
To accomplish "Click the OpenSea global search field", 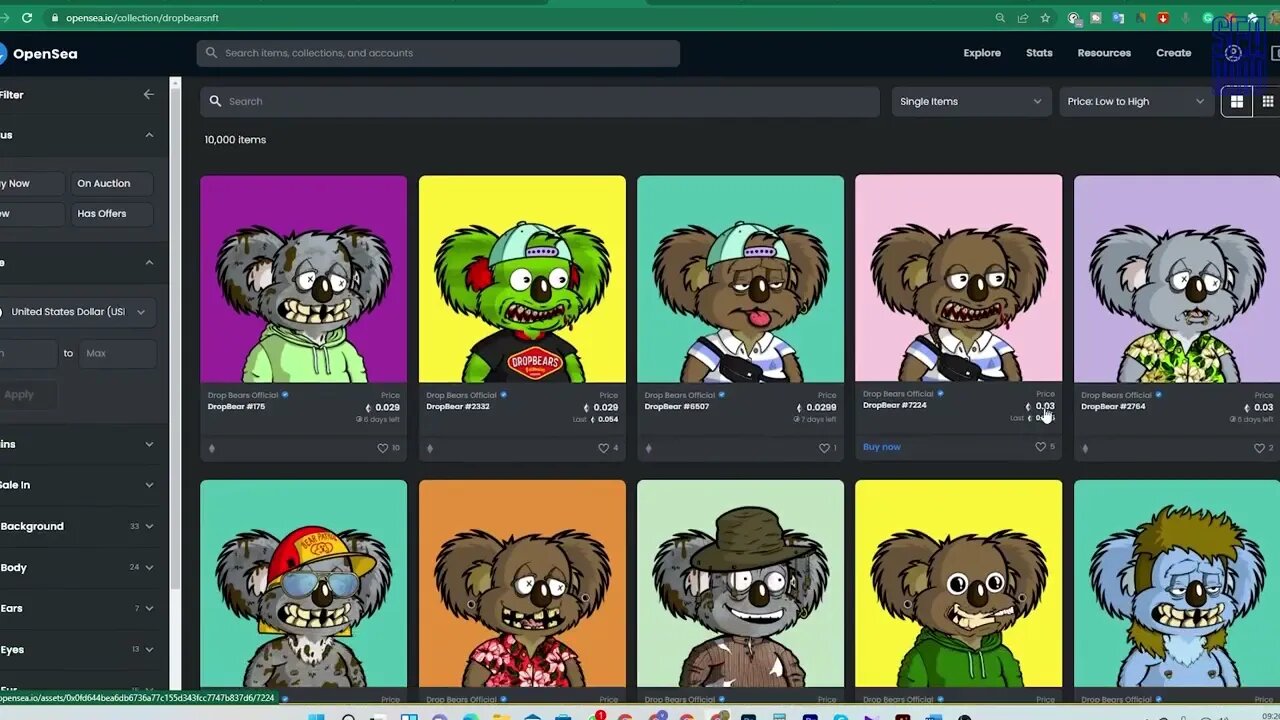I will 438,53.
